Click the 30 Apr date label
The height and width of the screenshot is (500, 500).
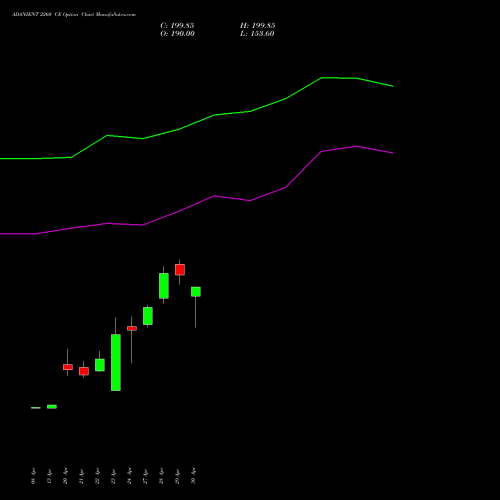(x=193, y=476)
